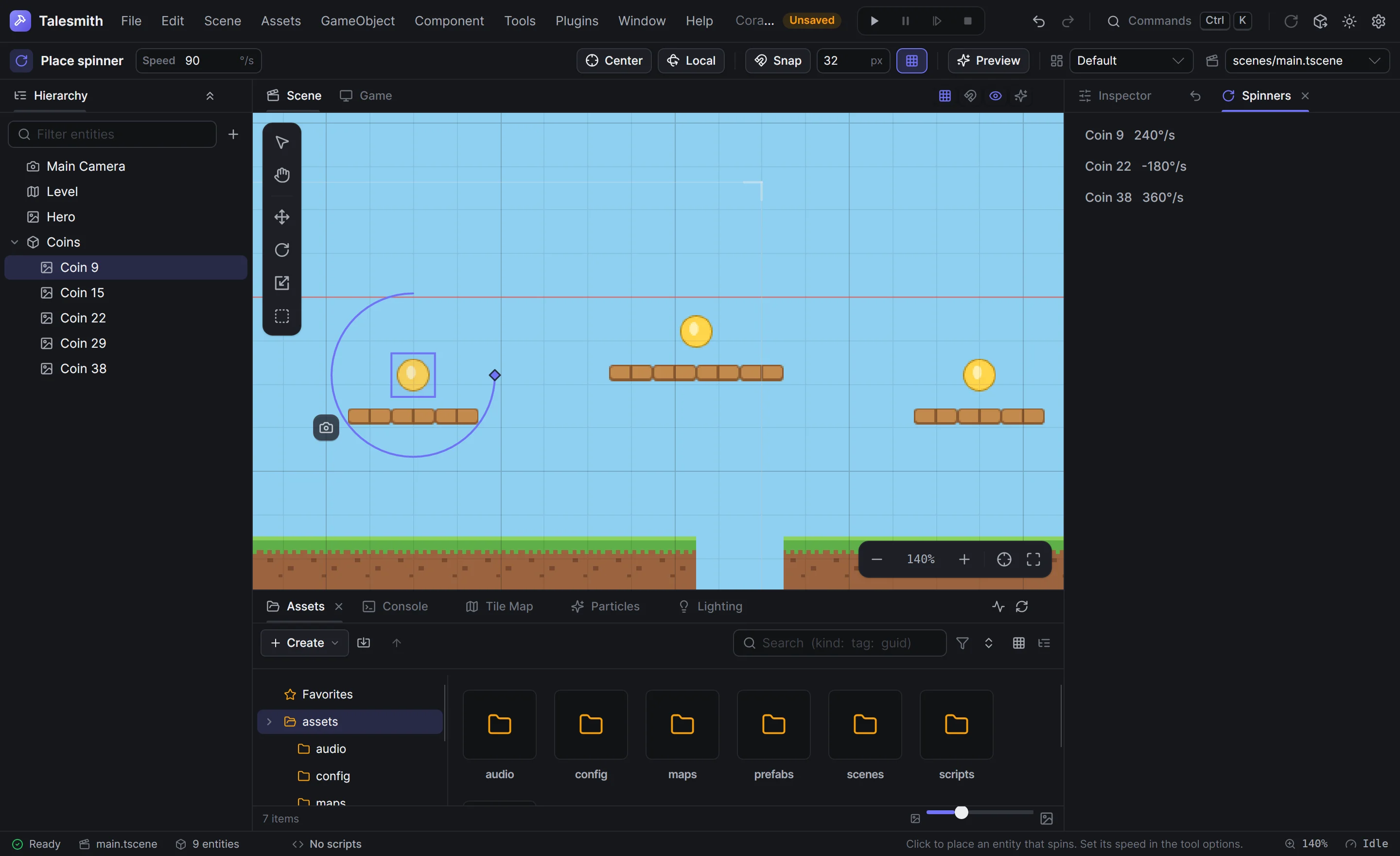The height and width of the screenshot is (856, 1400).
Task: Open the Create dropdown
Action: tap(304, 643)
